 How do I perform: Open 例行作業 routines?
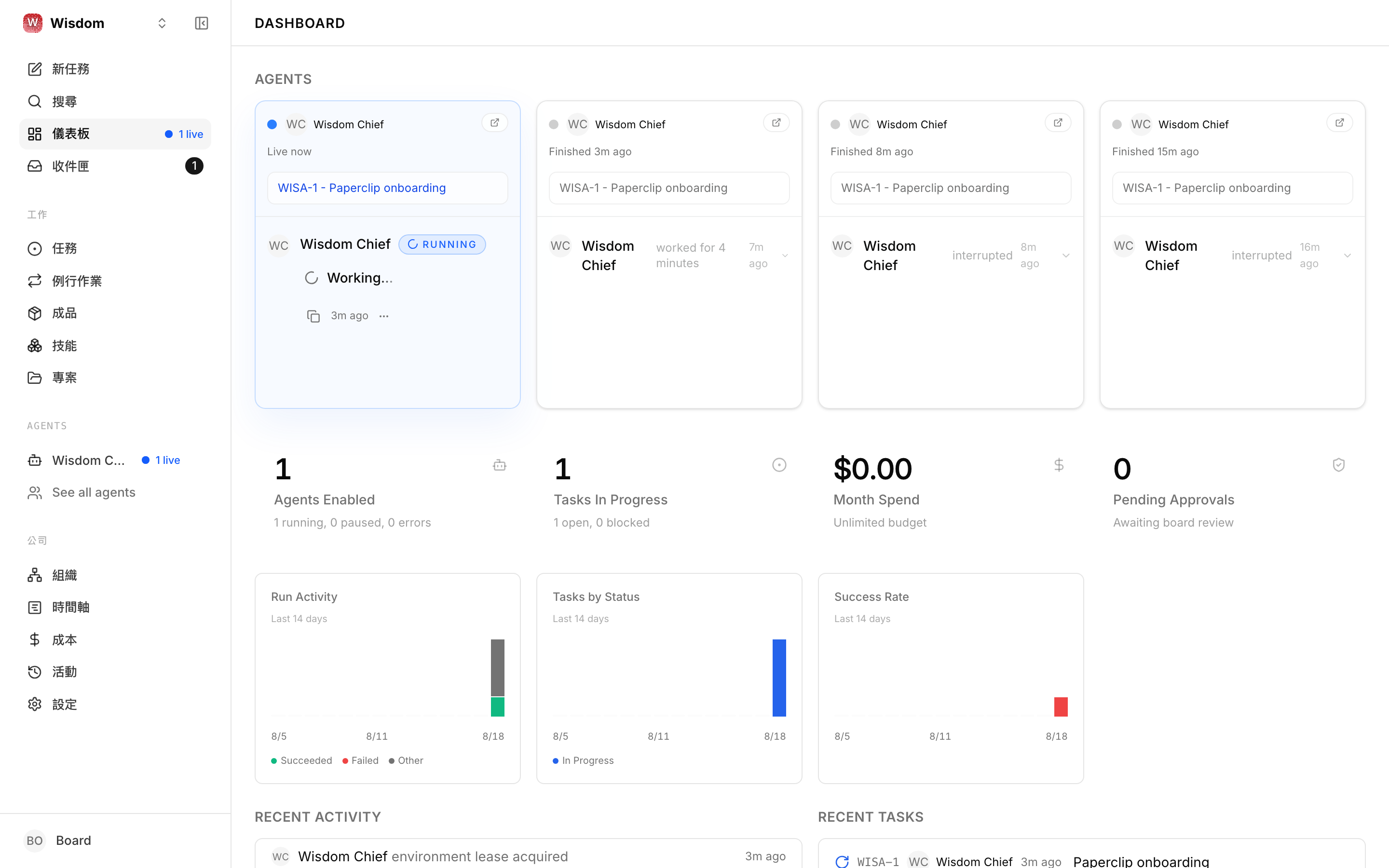click(115, 281)
